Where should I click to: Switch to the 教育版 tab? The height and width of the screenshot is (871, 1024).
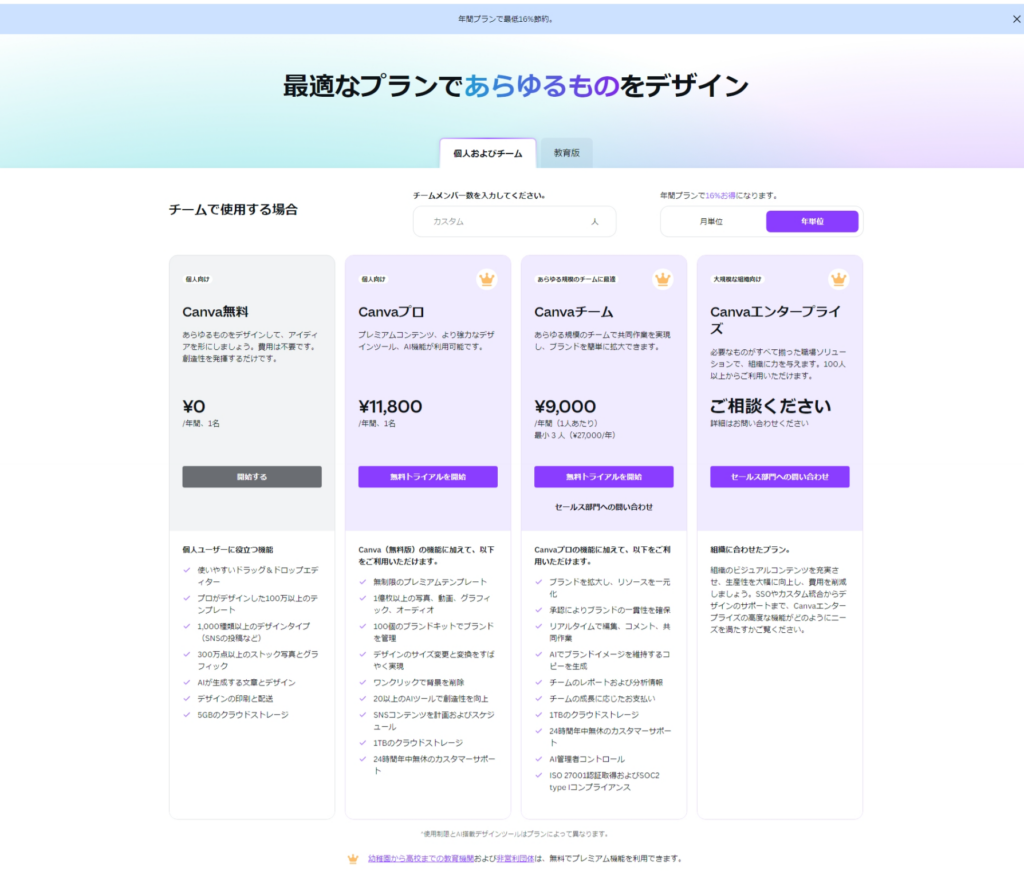(x=567, y=154)
